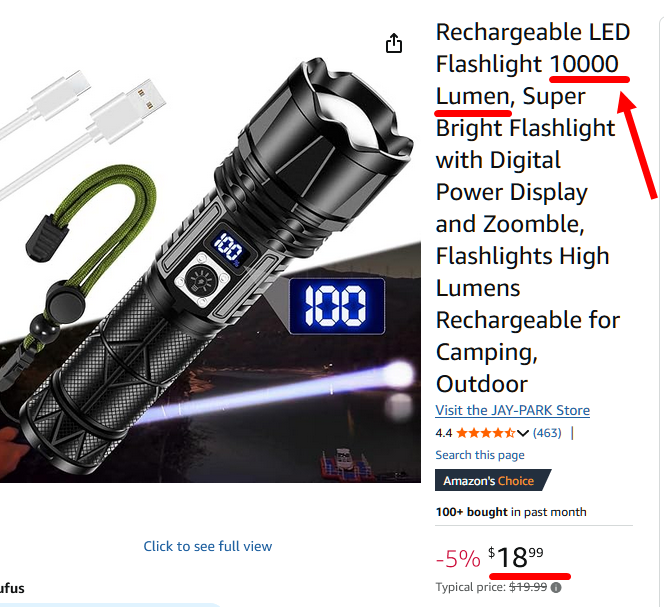Visit the JAY-PARK Store link
Viewport: 664px width, 607px height.
click(512, 410)
